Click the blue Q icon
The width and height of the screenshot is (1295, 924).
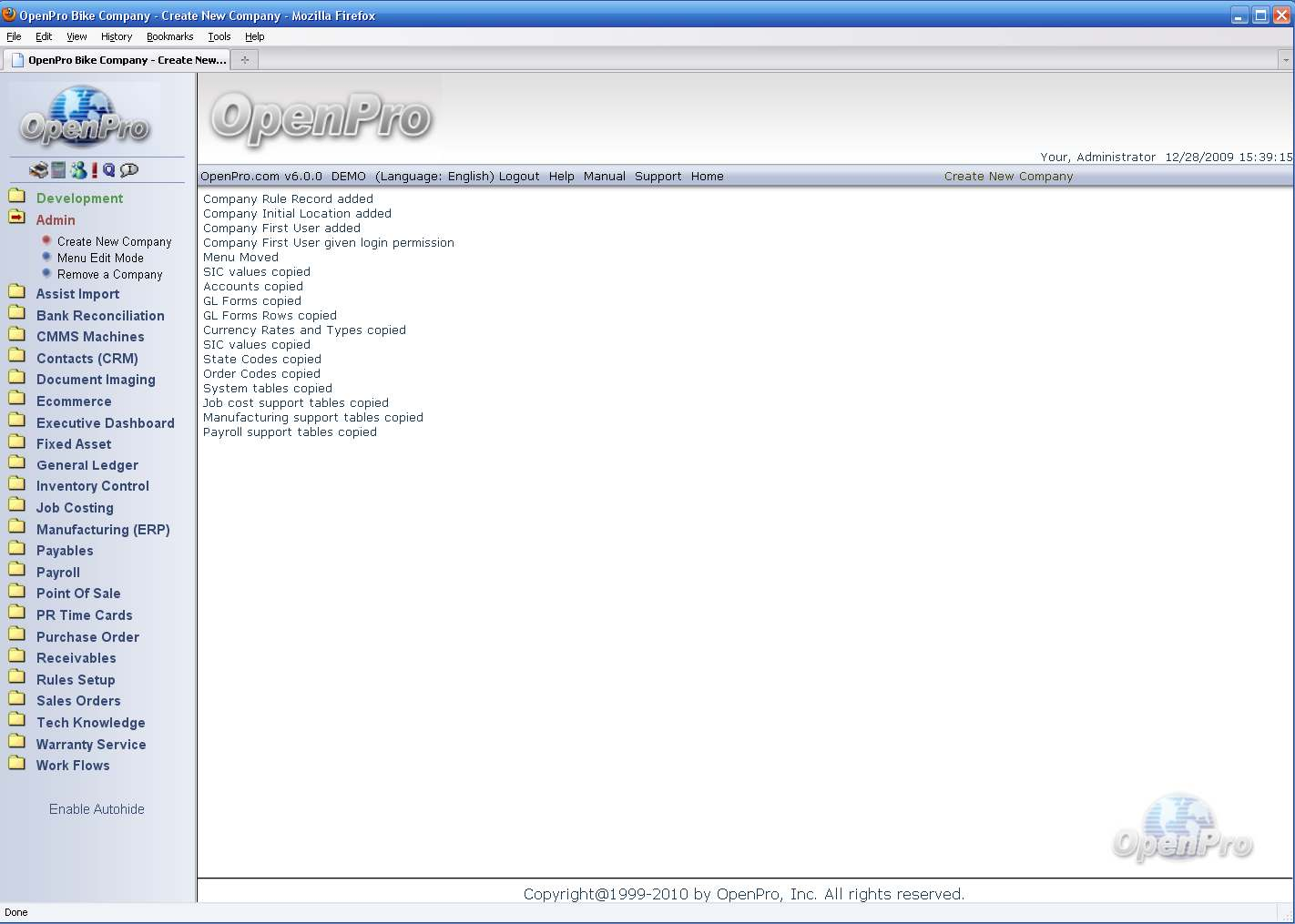pyautogui.click(x=109, y=170)
